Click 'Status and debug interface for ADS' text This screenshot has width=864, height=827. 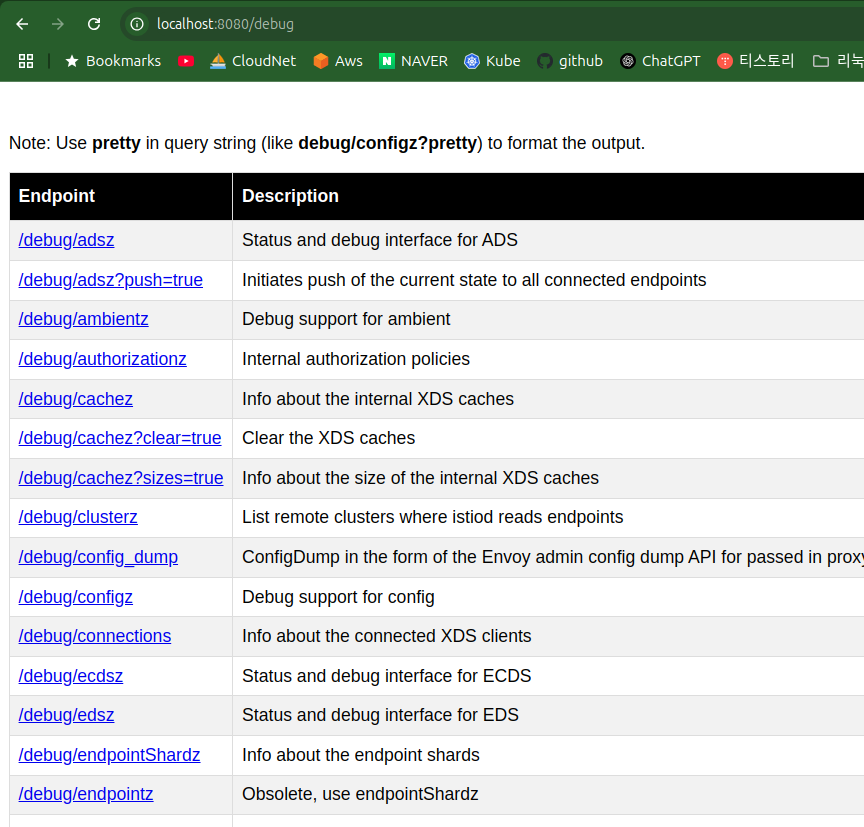[x=380, y=240]
